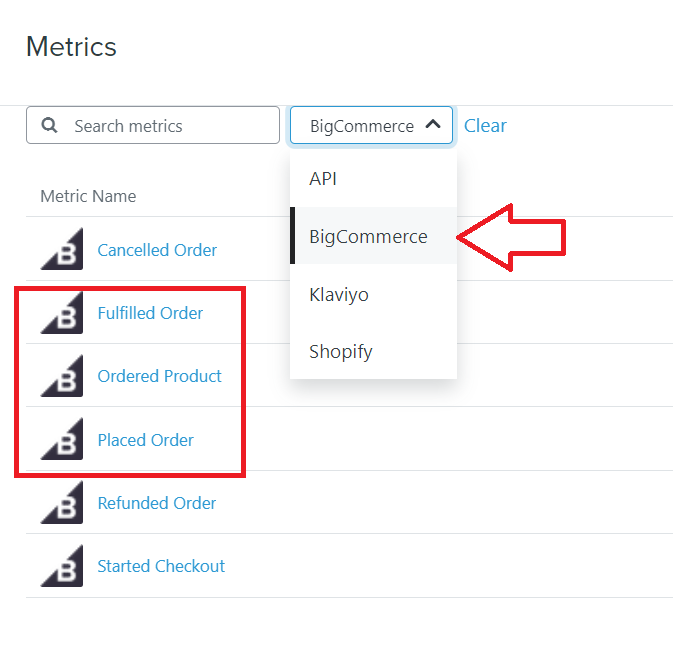Click the Metric Name column header
The width and height of the screenshot is (673, 646).
[x=88, y=196]
